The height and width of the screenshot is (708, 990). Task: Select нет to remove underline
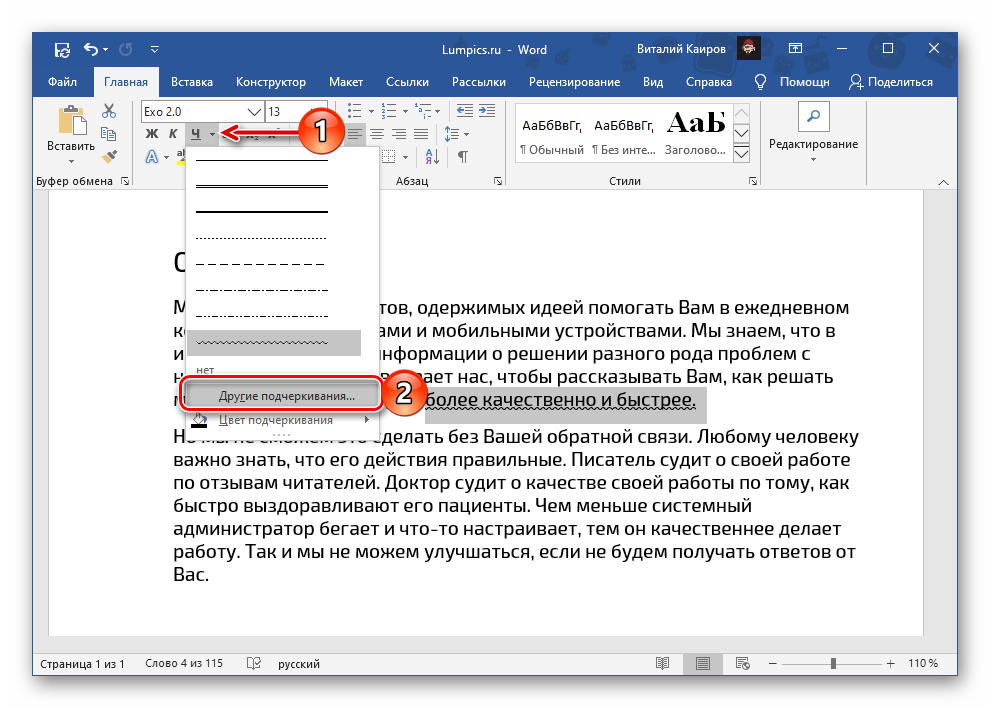205,370
